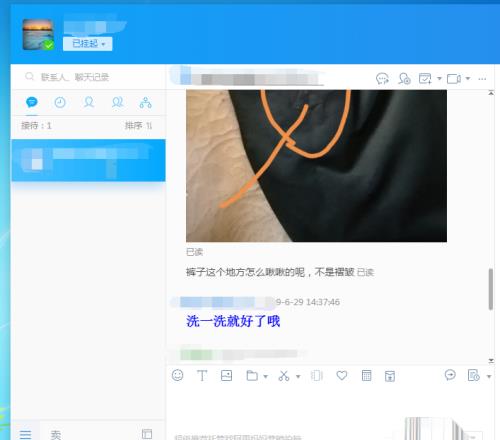Open the single contact person tab
The width and height of the screenshot is (500, 440).
point(89,102)
